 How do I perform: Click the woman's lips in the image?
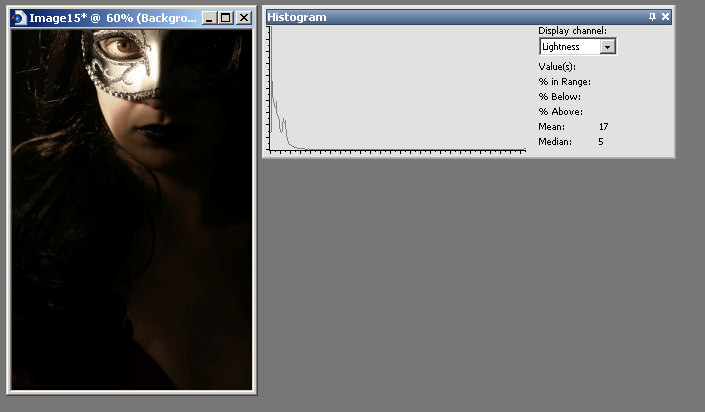point(154,129)
